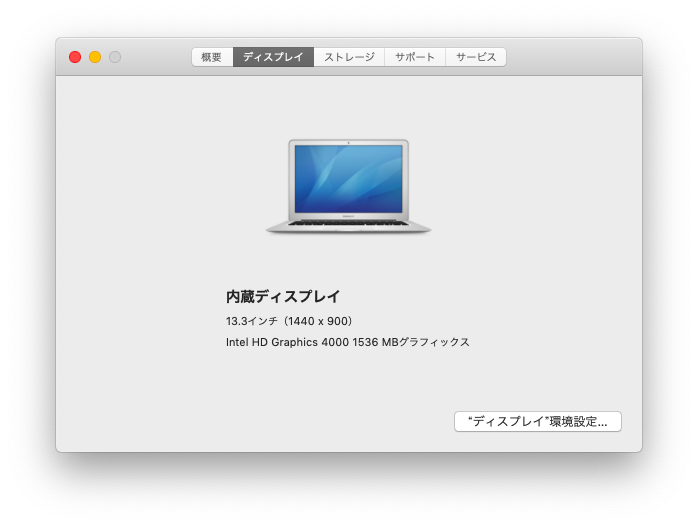Show the サービス tab
The image size is (698, 526).
(476, 57)
